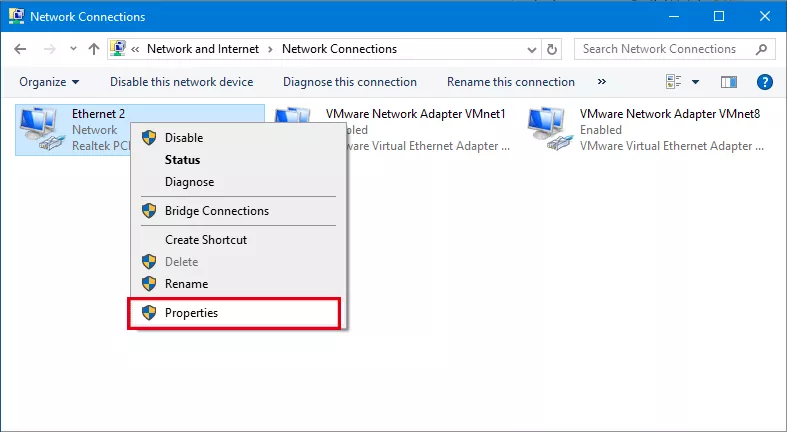787x432 pixels.
Task: Go back with the back arrow
Action: 20,49
